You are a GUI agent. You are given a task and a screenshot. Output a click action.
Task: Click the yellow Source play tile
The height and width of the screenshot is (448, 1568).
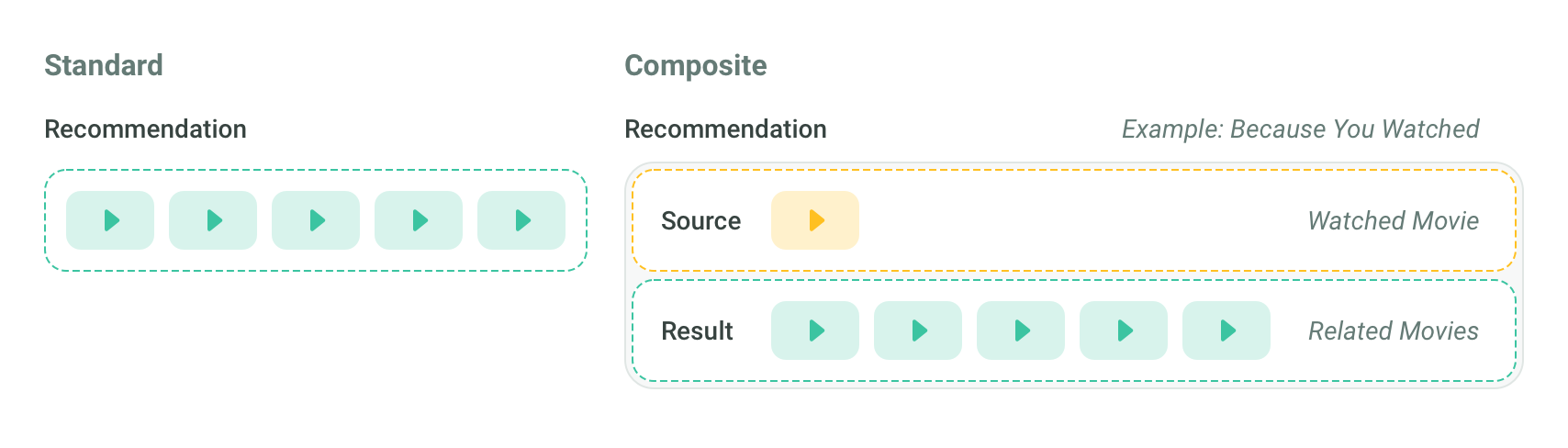coord(815,220)
